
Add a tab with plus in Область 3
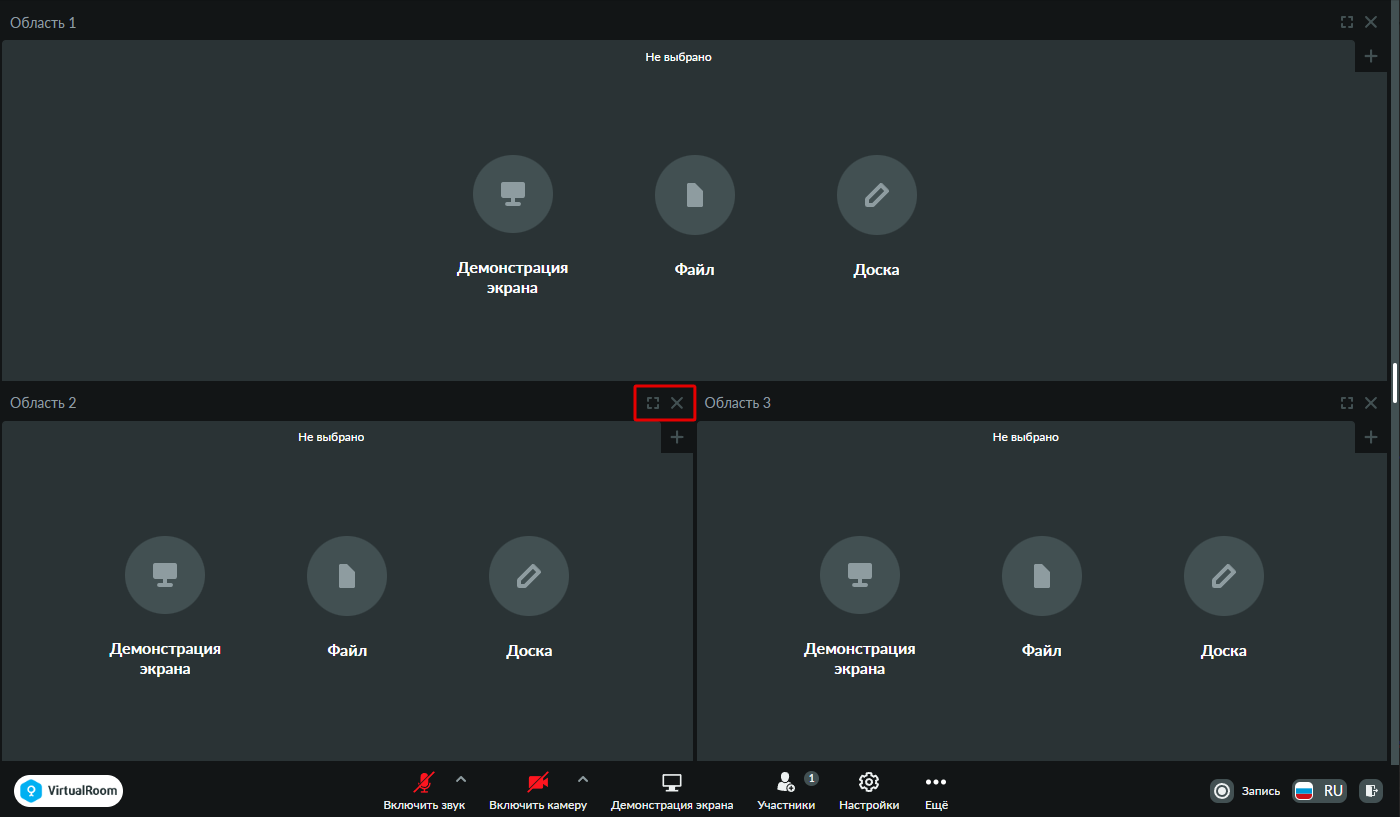point(1371,437)
